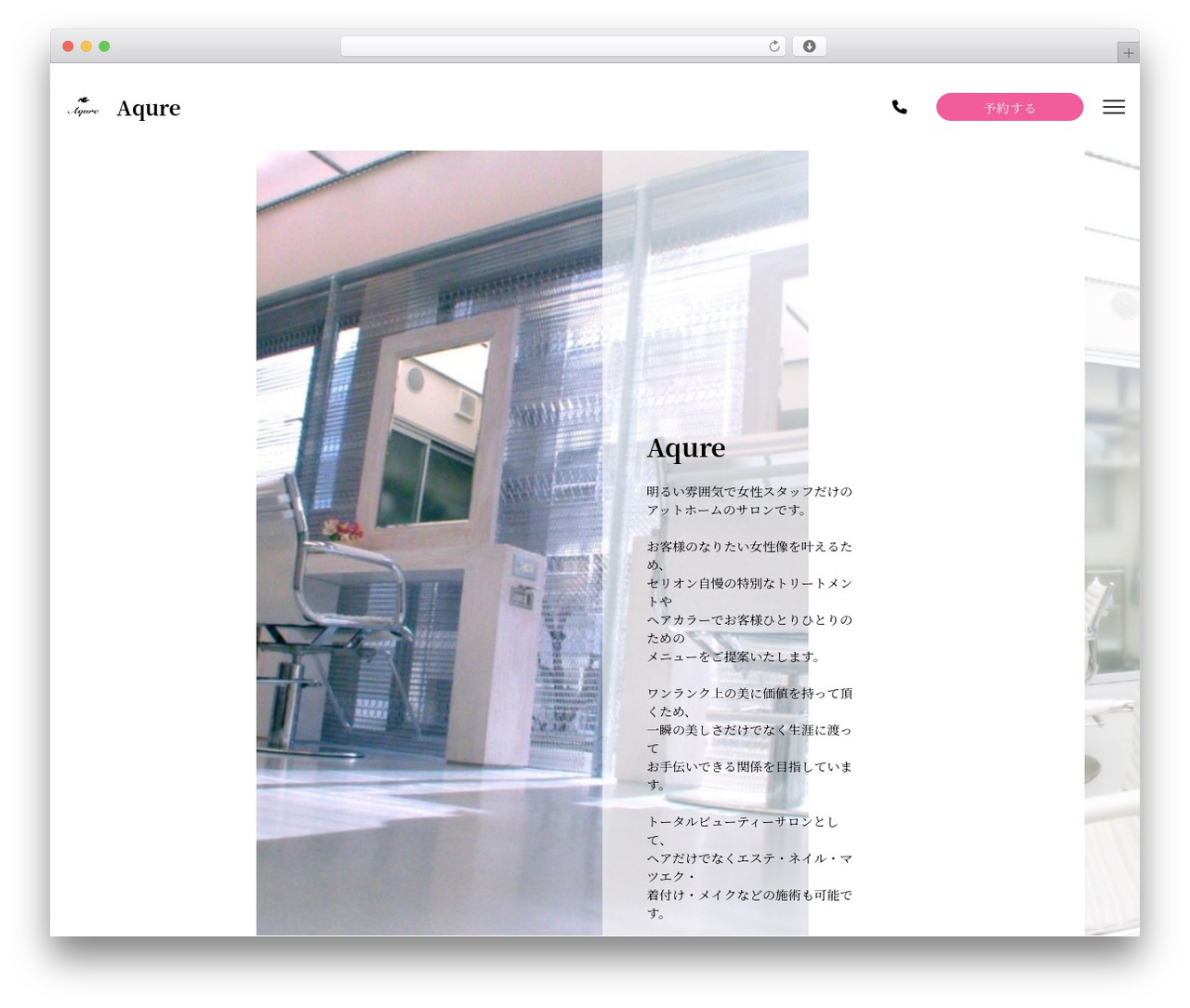Click the paragraph starting 明るい雰囲気で

(x=749, y=500)
